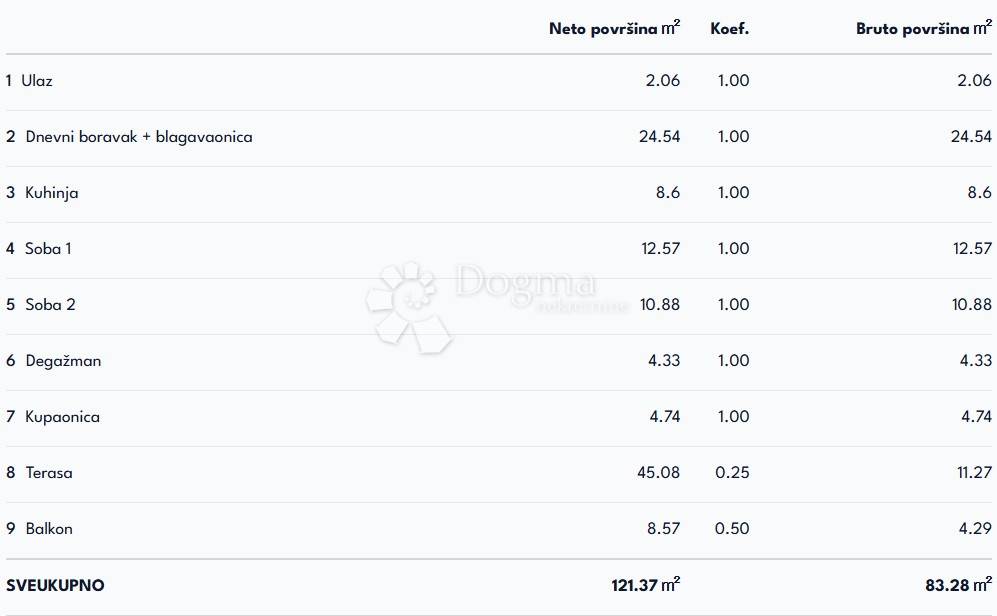Viewport: 997px width, 616px height.
Task: Click the Dogma watermark logo icon
Action: pyautogui.click(x=408, y=304)
